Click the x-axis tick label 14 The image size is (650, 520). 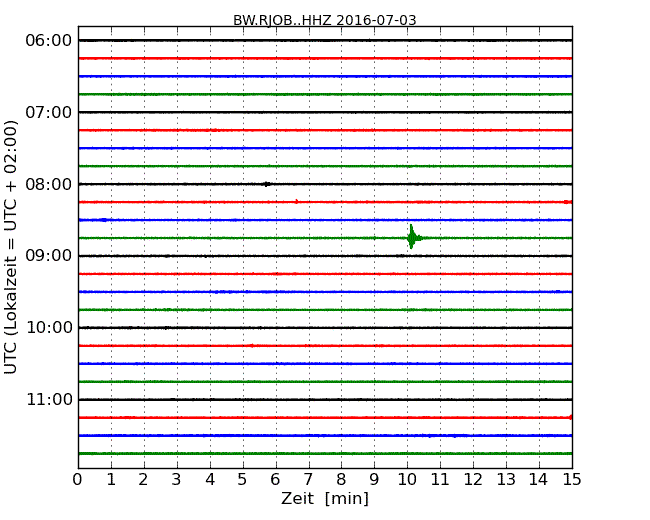point(539,480)
